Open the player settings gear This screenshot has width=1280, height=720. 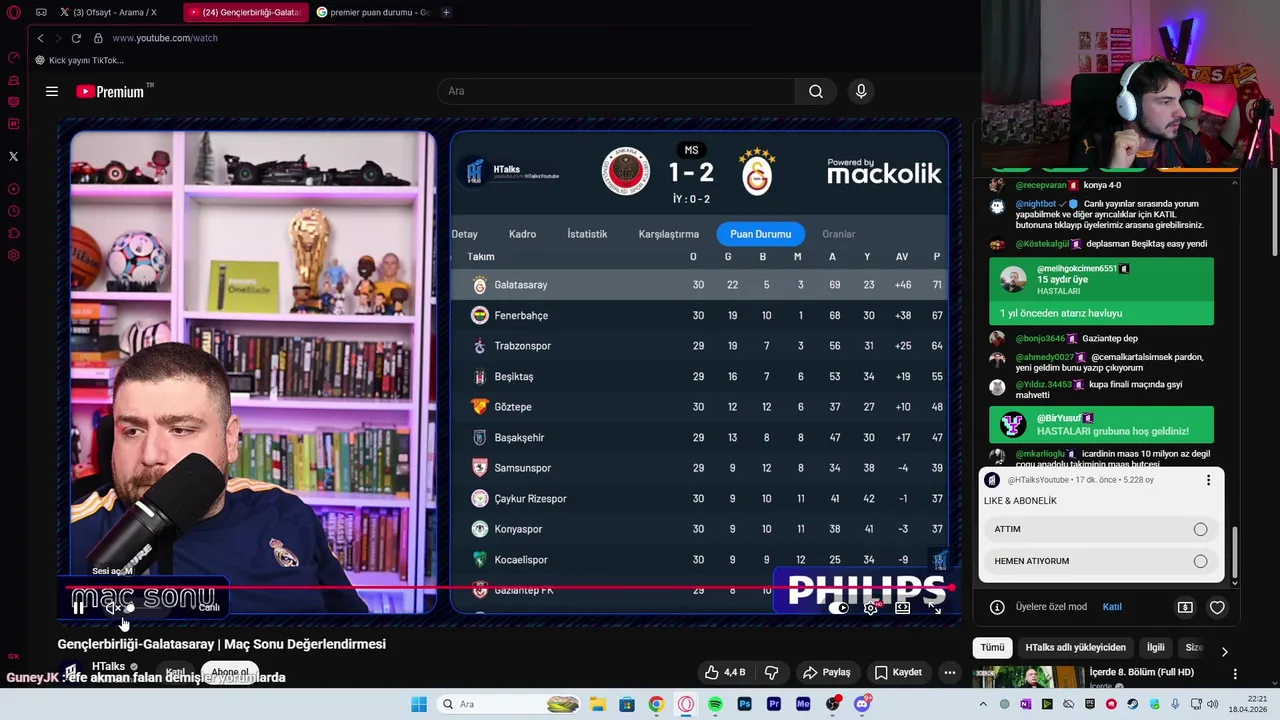click(871, 607)
